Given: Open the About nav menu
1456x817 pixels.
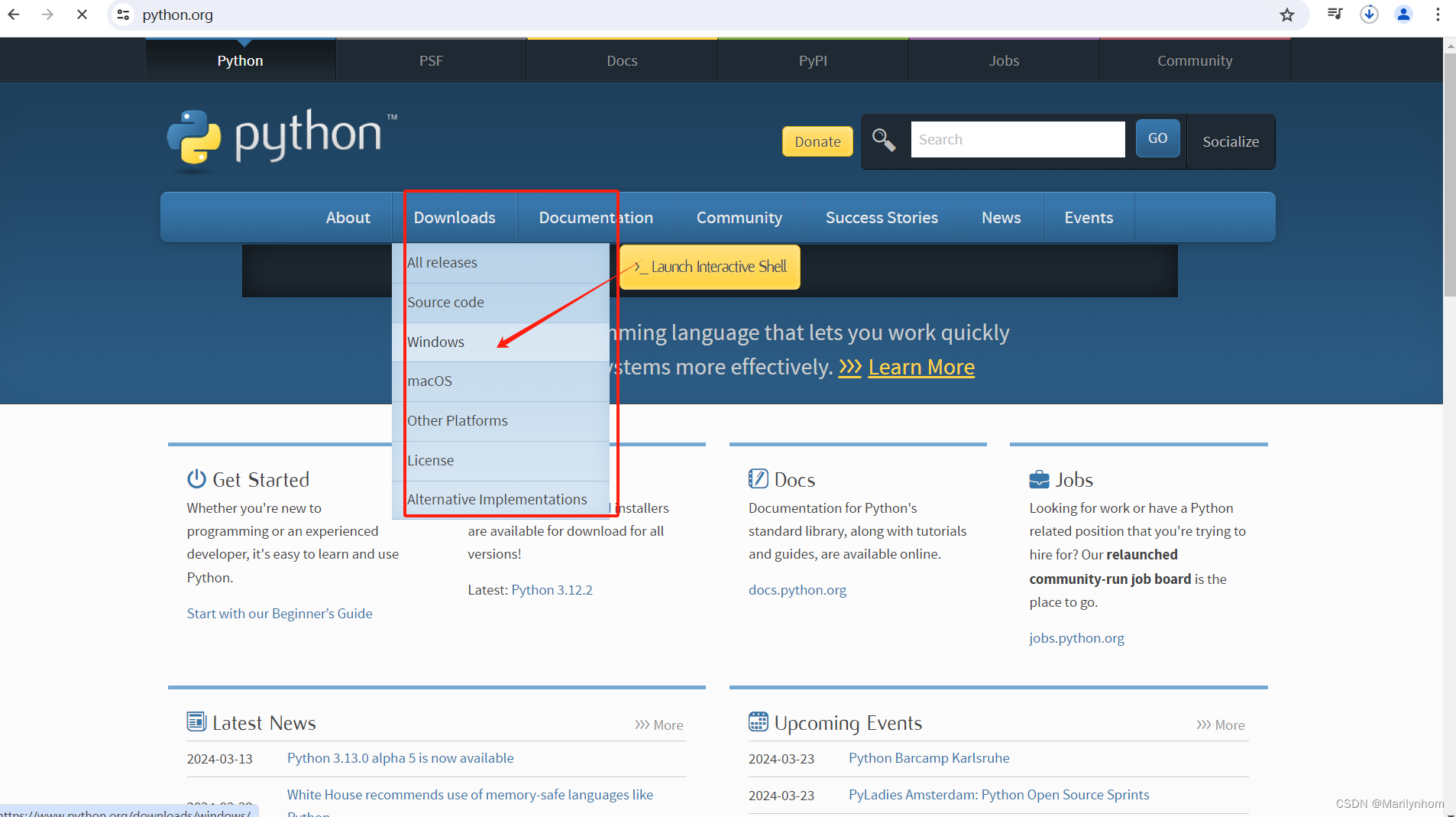Looking at the screenshot, I should 348,218.
